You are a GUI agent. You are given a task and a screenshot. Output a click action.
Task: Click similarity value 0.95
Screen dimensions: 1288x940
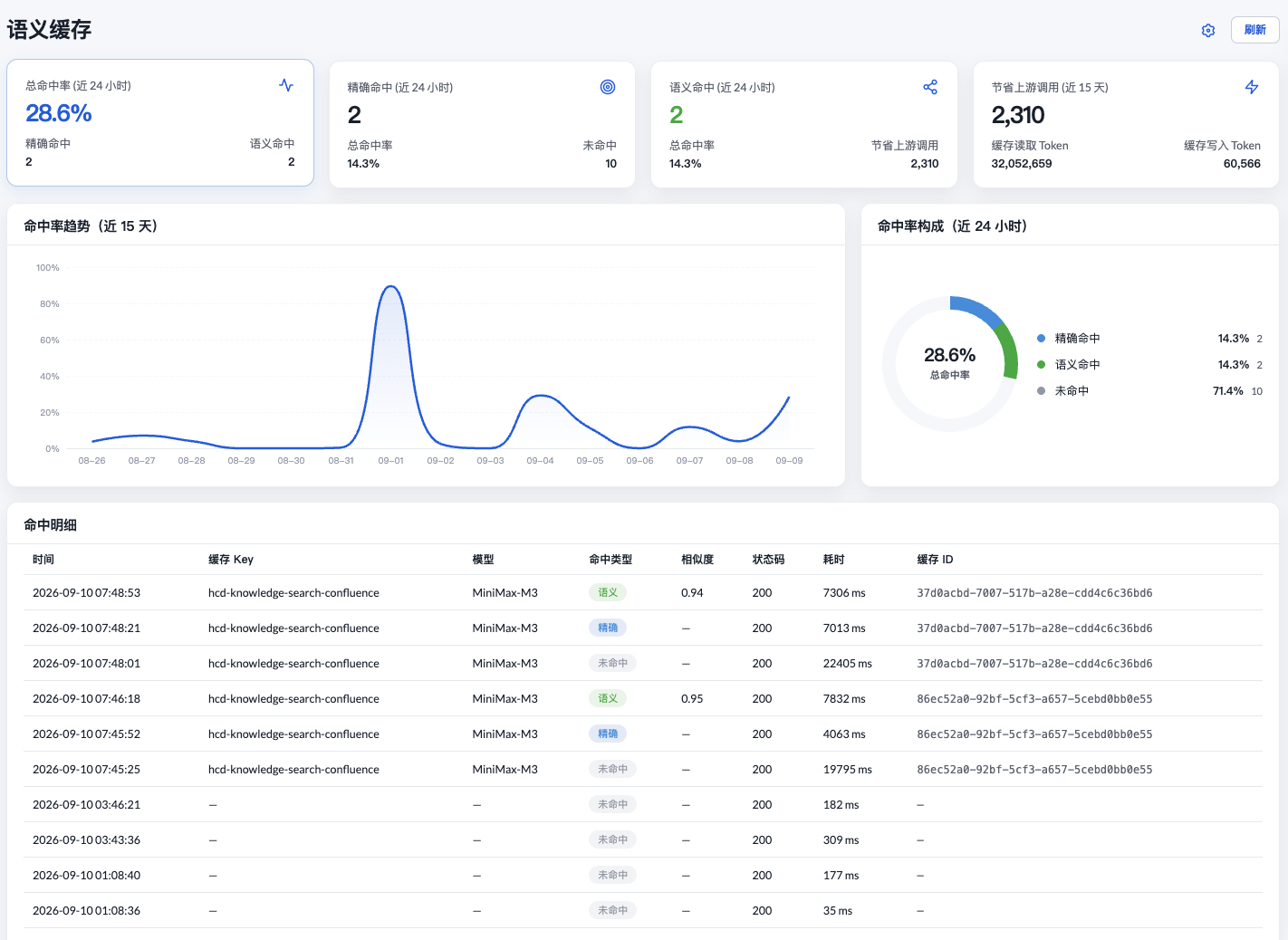(x=692, y=699)
